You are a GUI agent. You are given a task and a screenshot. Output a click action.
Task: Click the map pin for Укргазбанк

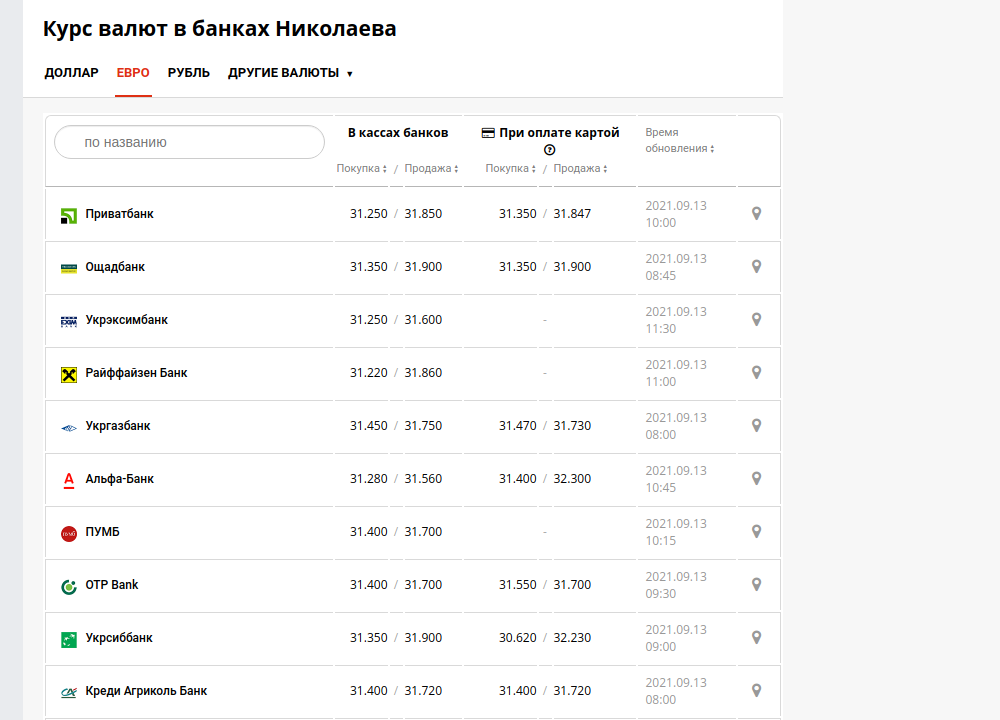coord(756,425)
